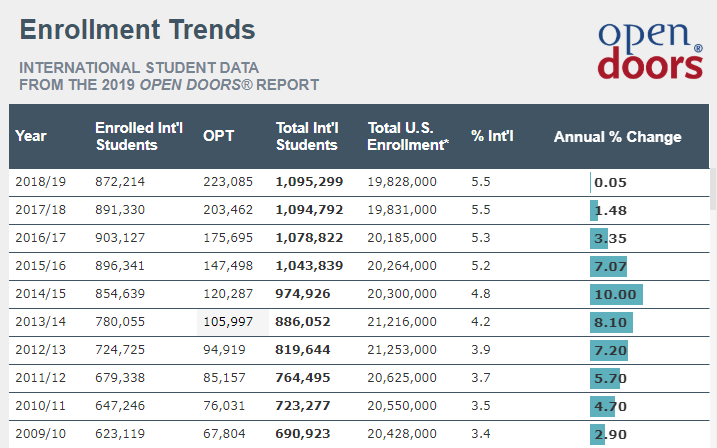
Task: Click the Enrollment Trends title
Action: [x=137, y=29]
